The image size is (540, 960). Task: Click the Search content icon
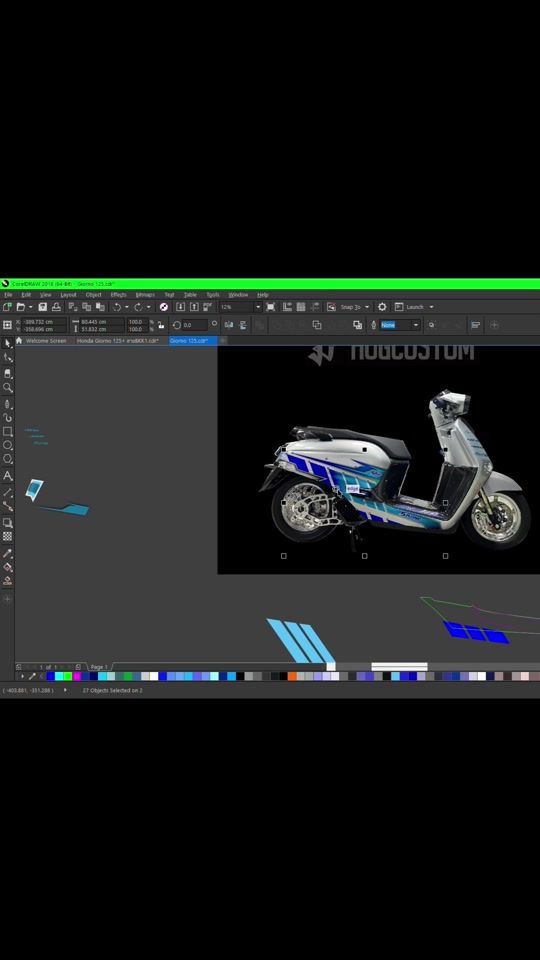[x=163, y=307]
